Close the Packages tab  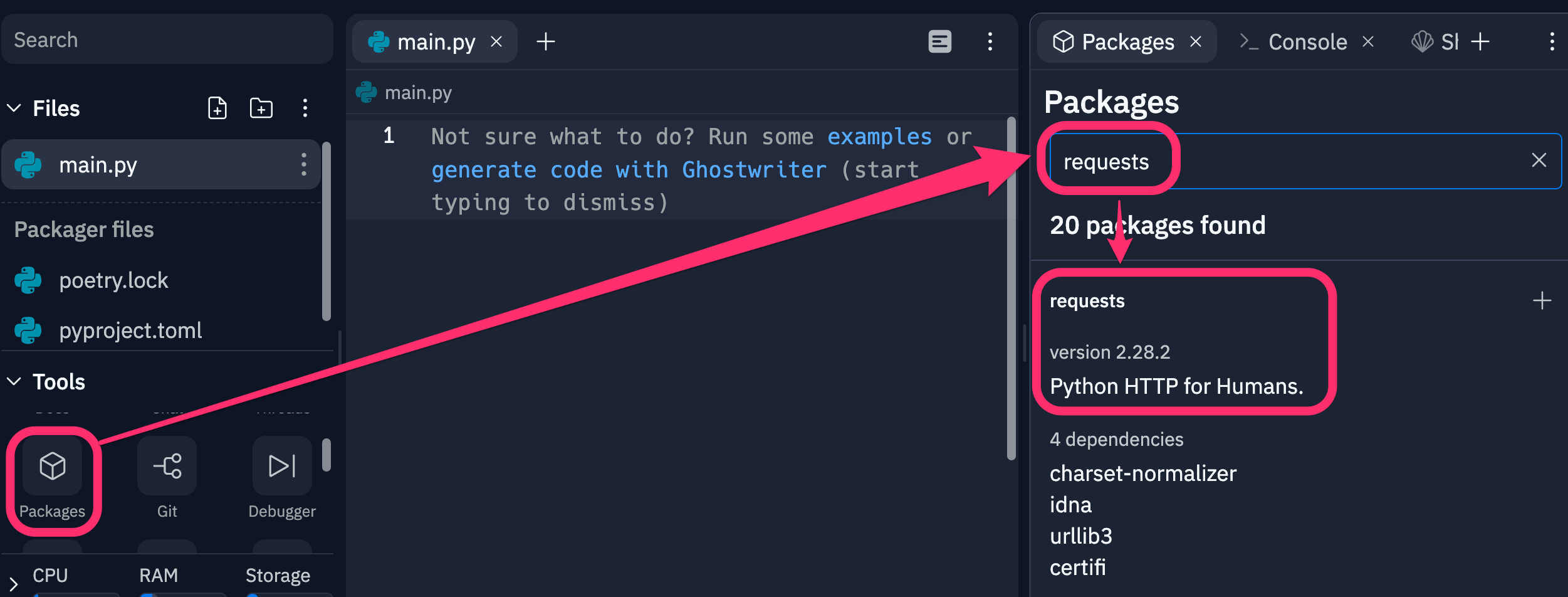[x=1196, y=42]
